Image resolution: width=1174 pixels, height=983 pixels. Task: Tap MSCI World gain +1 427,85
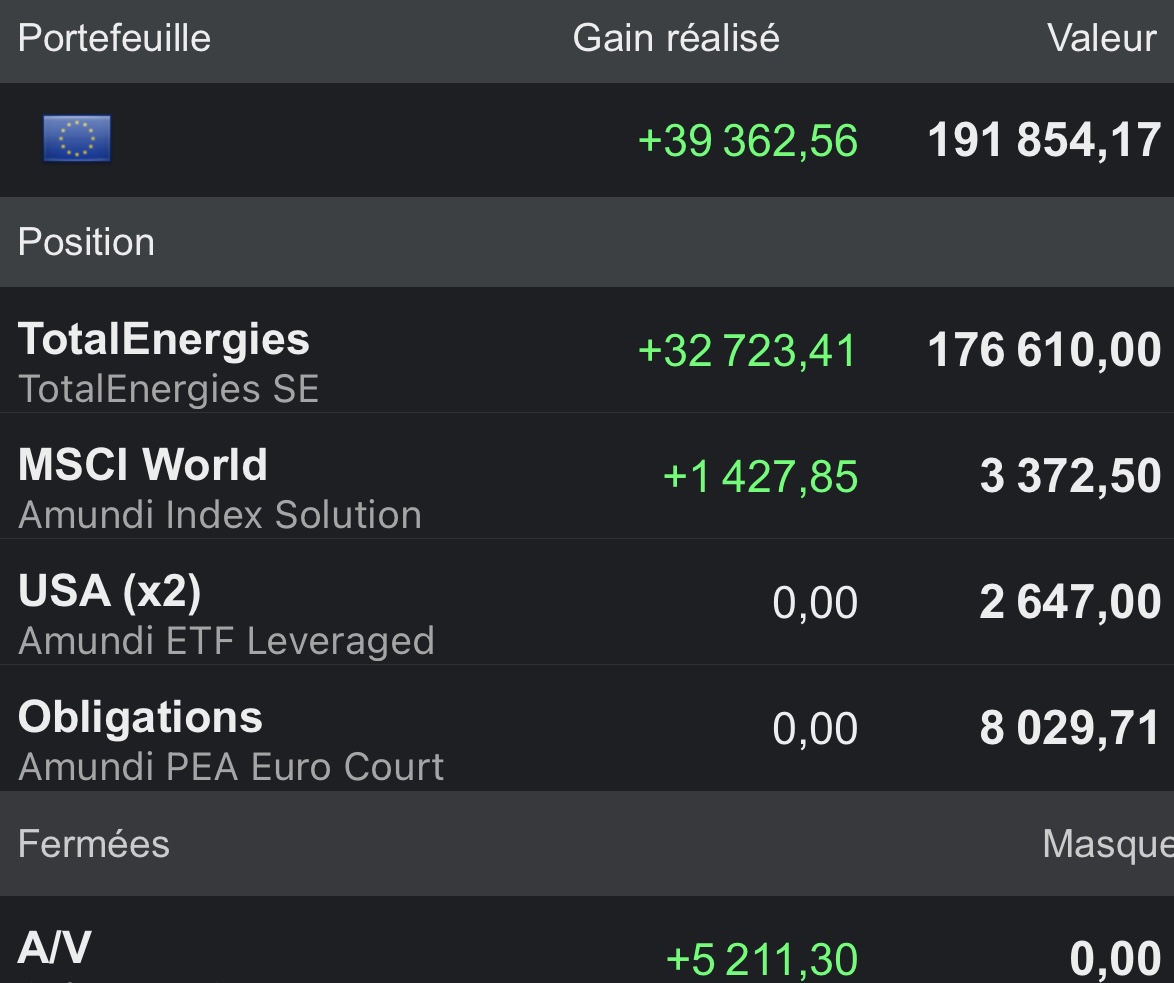[x=761, y=476]
